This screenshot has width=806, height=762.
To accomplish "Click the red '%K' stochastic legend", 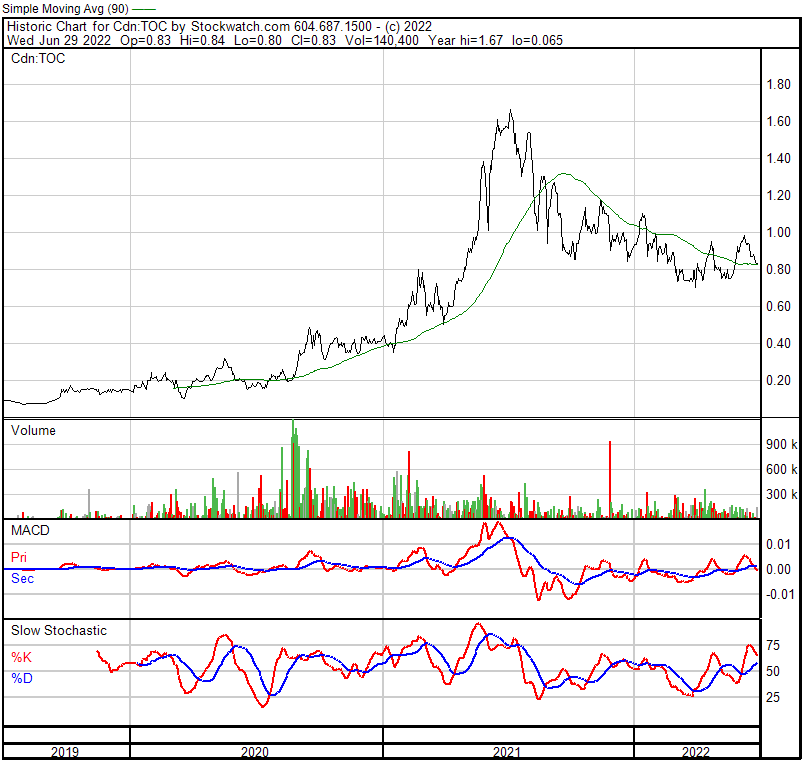I will 22,658.
